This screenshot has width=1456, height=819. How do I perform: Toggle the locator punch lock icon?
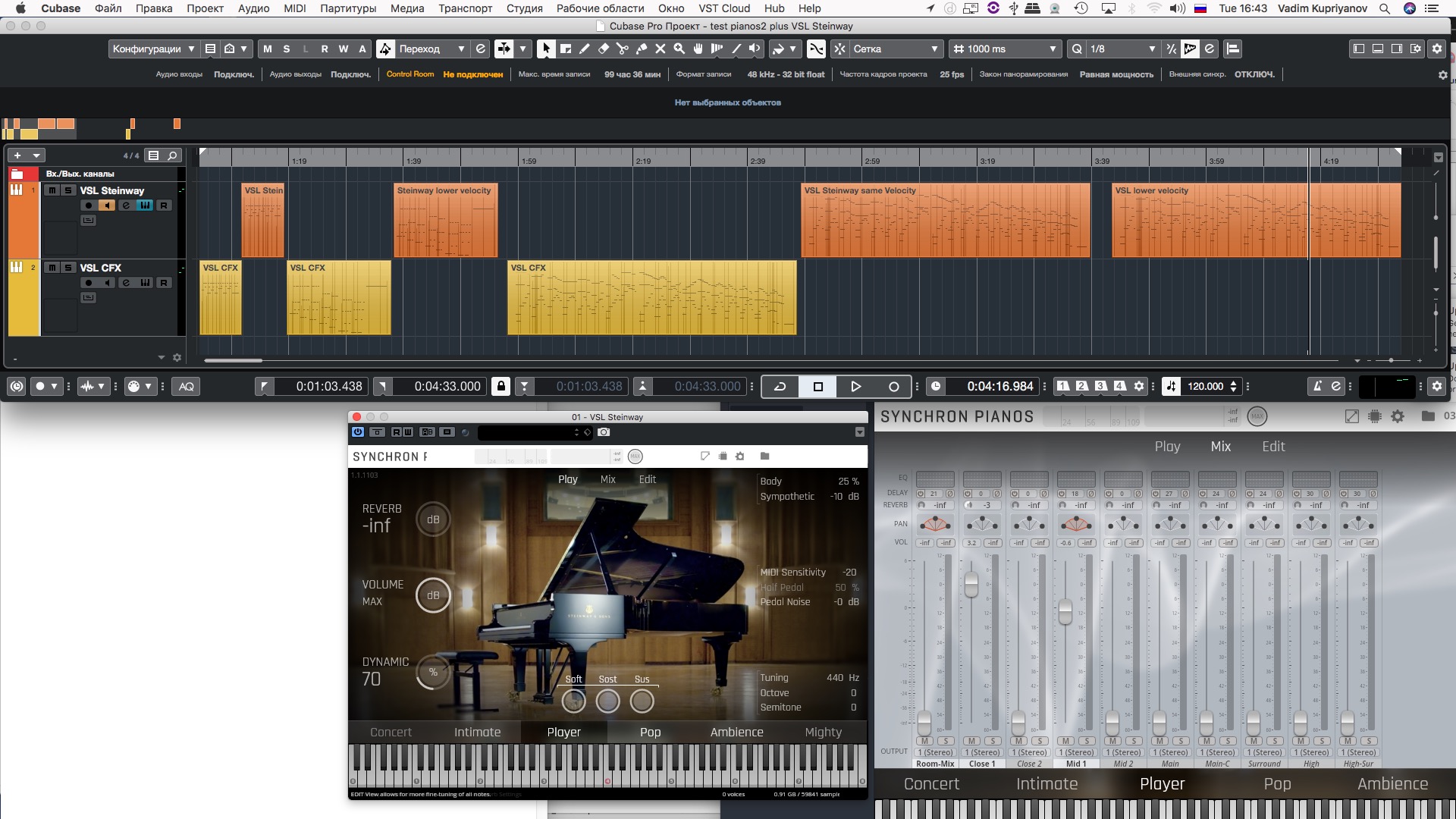point(500,386)
